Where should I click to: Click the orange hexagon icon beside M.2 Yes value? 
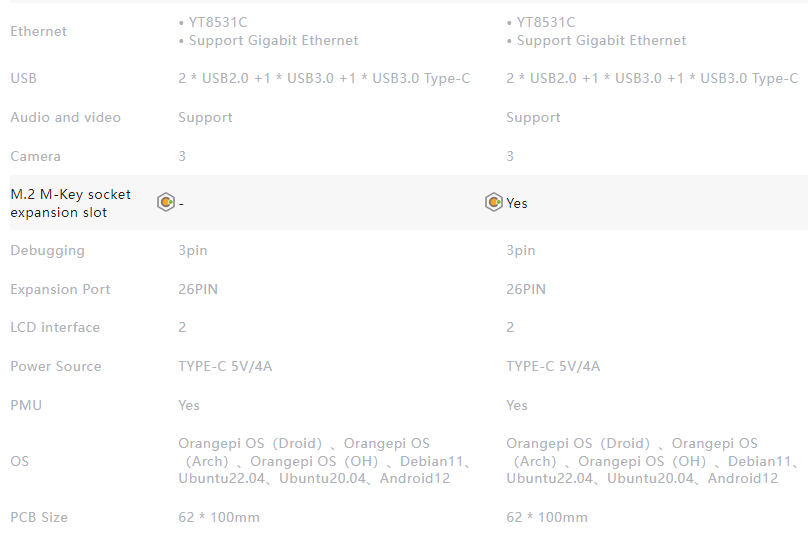[x=494, y=202]
